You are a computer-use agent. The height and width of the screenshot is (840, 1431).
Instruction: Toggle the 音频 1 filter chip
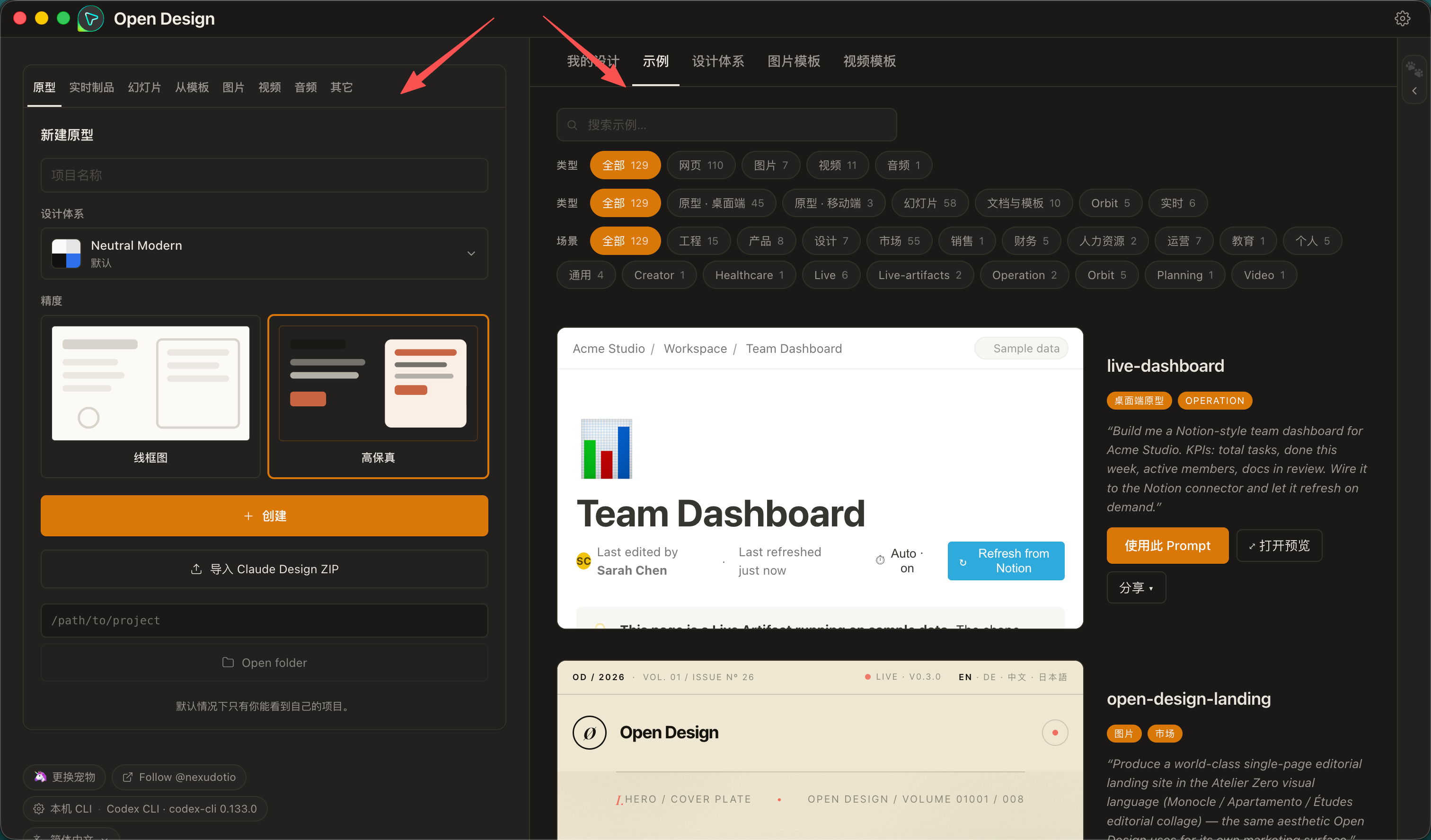[903, 165]
